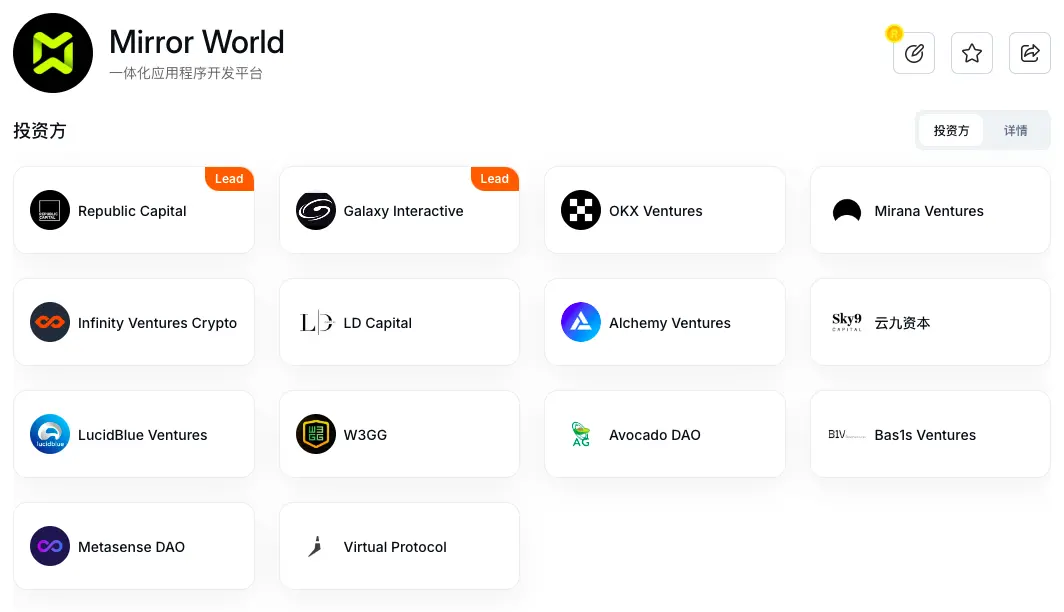This screenshot has width=1064, height=612.
Task: Click the Infinity Ventures Crypto logo
Action: tap(50, 323)
